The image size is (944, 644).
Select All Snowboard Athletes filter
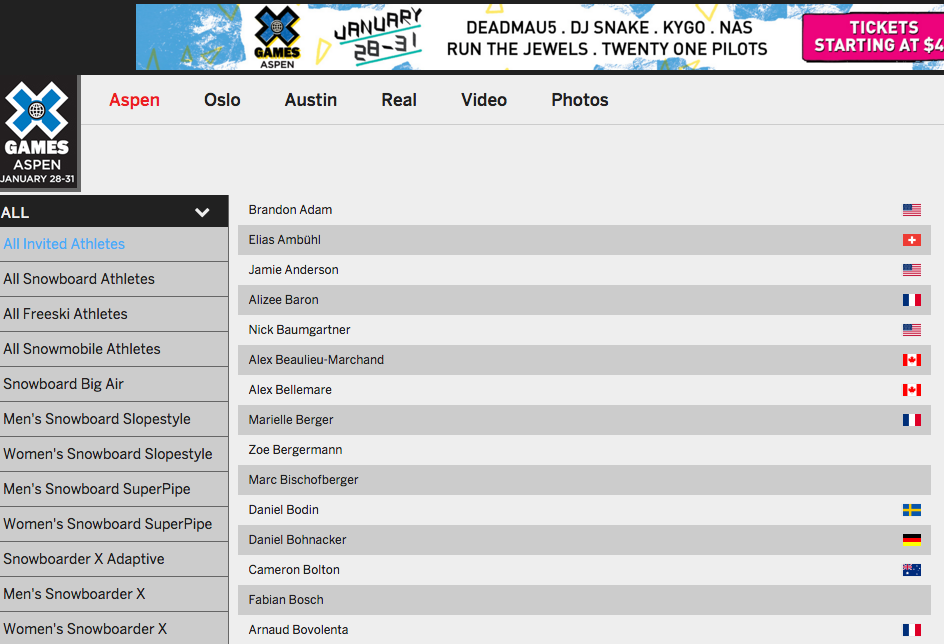point(114,279)
